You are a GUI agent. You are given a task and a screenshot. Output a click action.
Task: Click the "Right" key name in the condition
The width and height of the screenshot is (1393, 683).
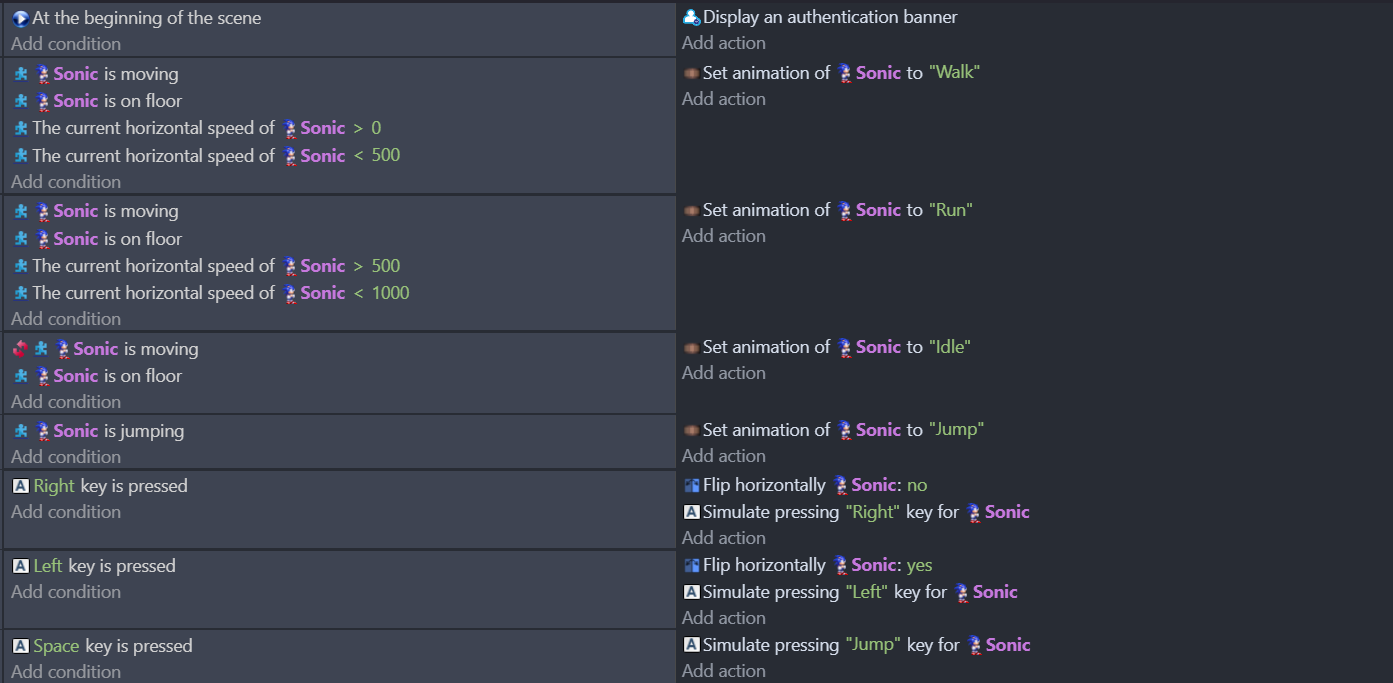coord(54,486)
